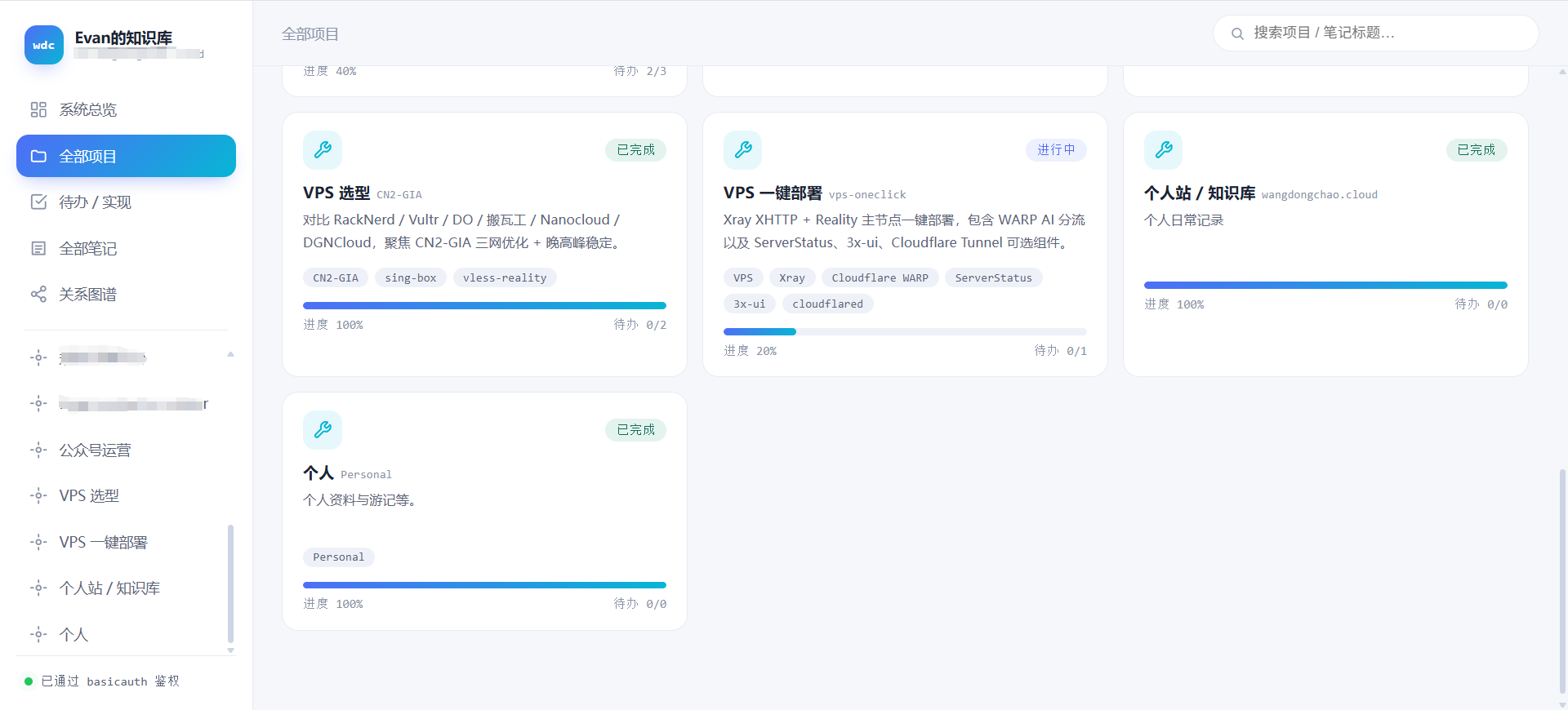Viewport: 1568px width, 710px height.
Task: Click the node icon beside 公众号运营
Action: tap(38, 450)
